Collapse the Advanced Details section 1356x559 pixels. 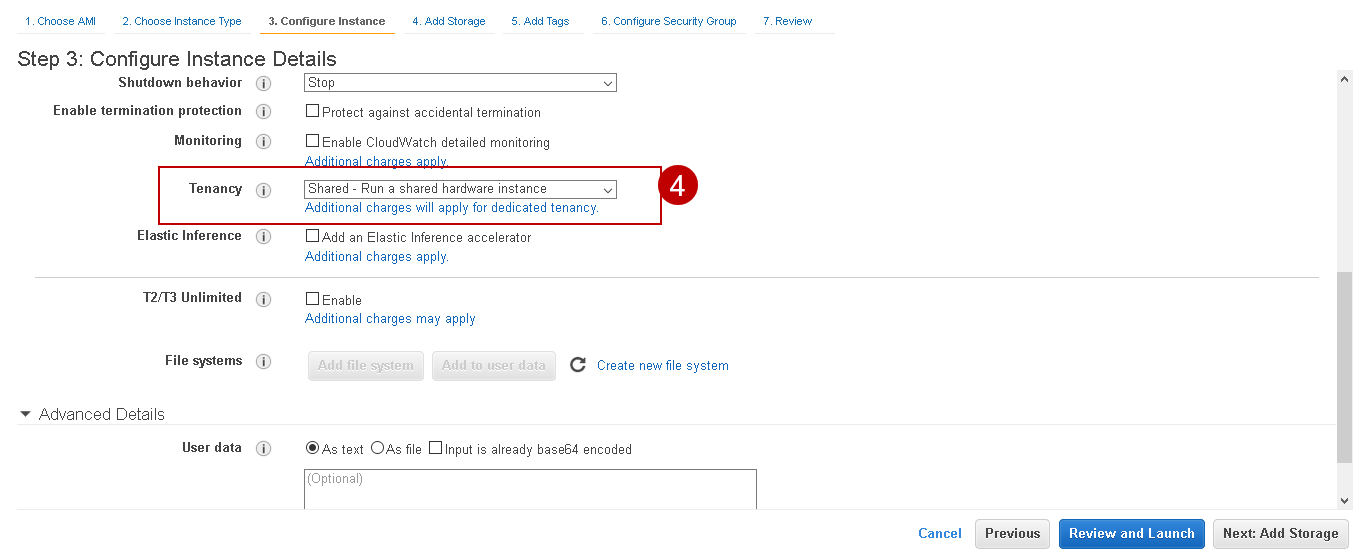pyautogui.click(x=27, y=414)
